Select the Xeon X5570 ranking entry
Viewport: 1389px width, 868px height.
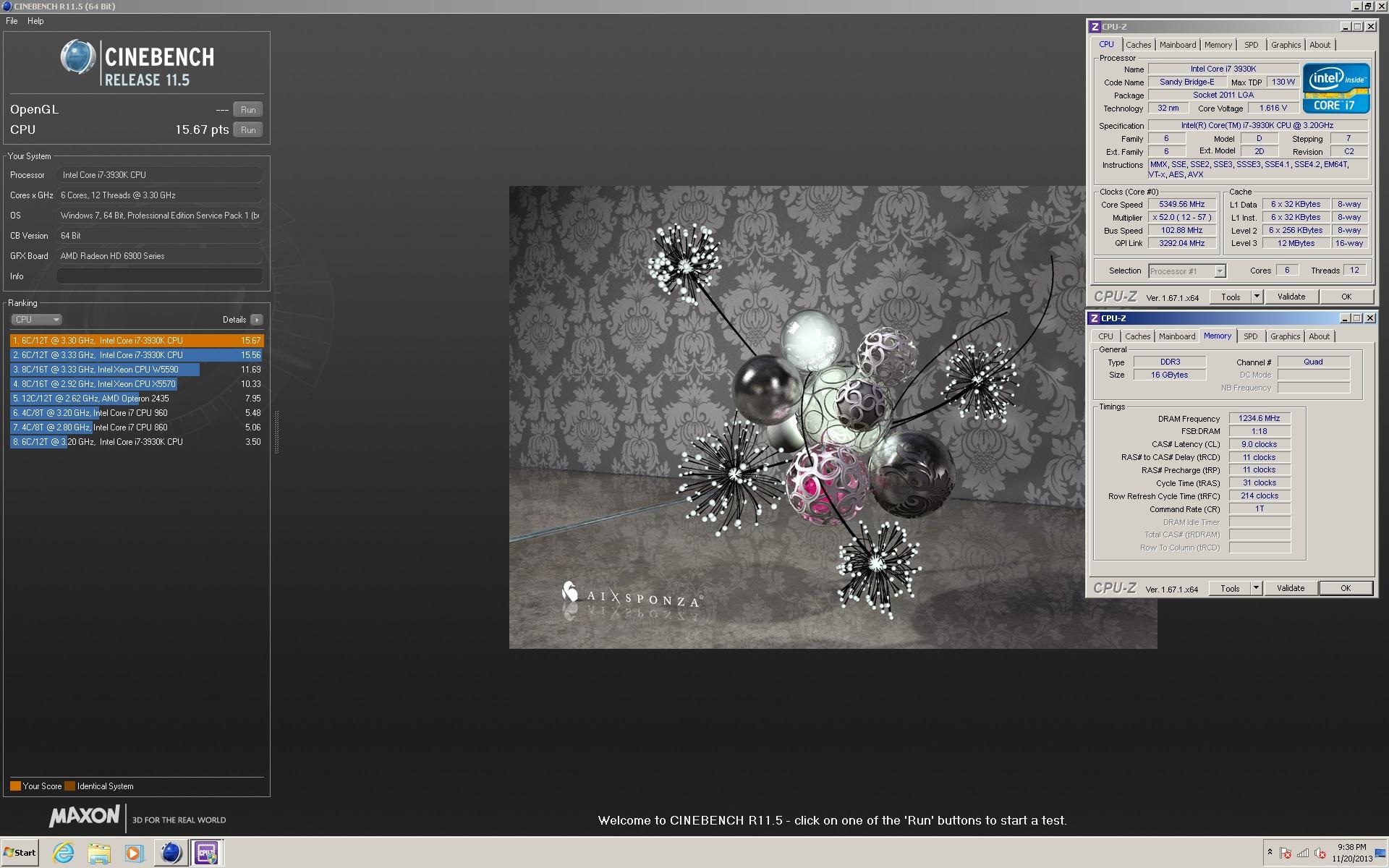click(137, 384)
